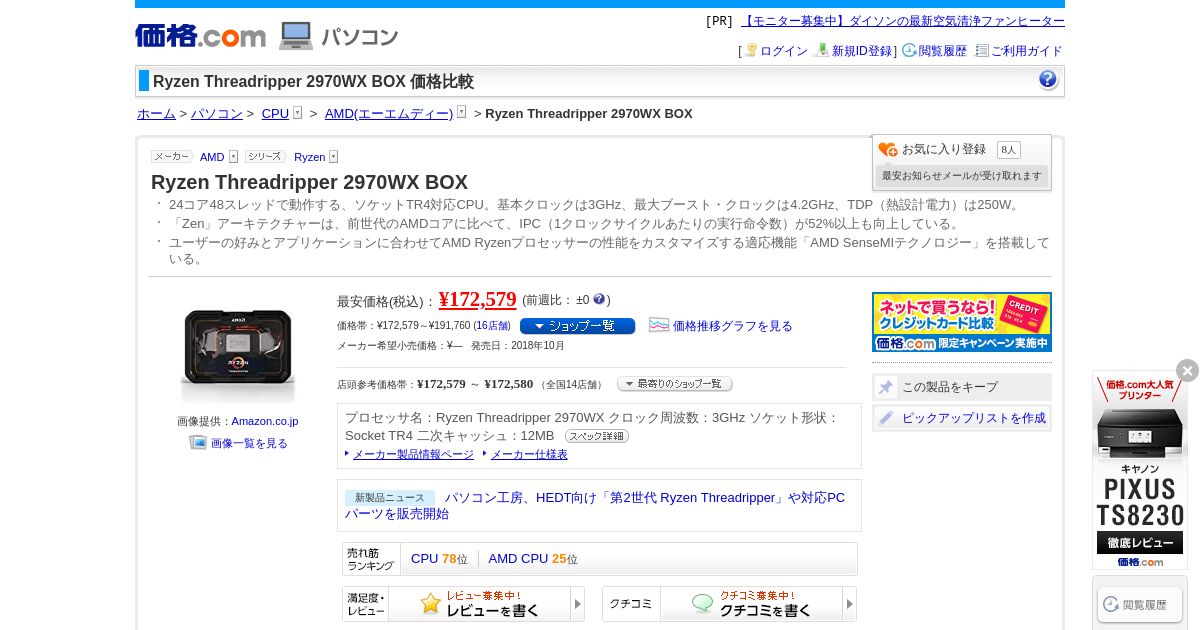Click the ログイン link

pos(784,51)
